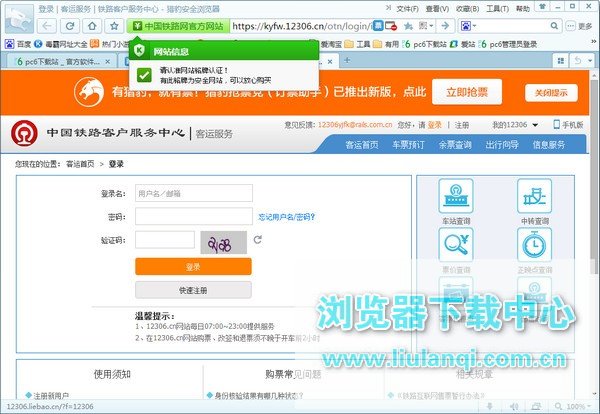
Task: Click the 关闭提示 button
Action: (551, 93)
